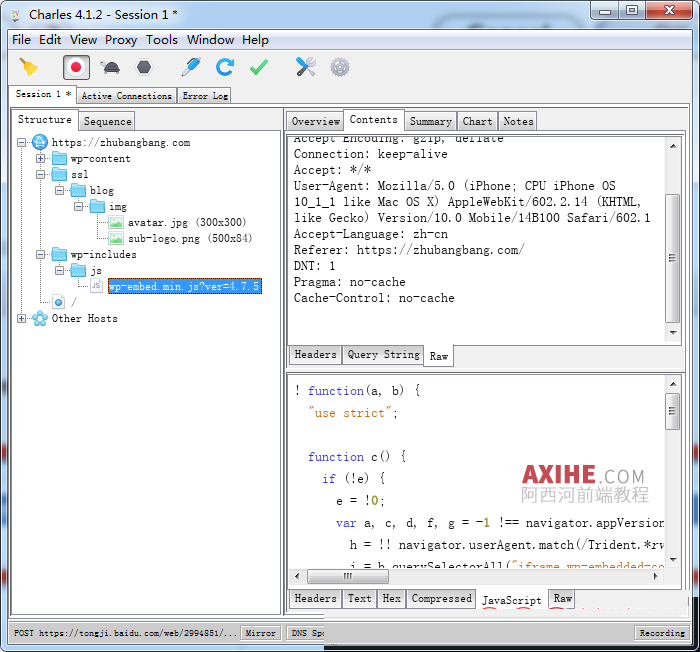The width and height of the screenshot is (700, 652).
Task: Toggle throttling with the turtle icon
Action: 110,67
